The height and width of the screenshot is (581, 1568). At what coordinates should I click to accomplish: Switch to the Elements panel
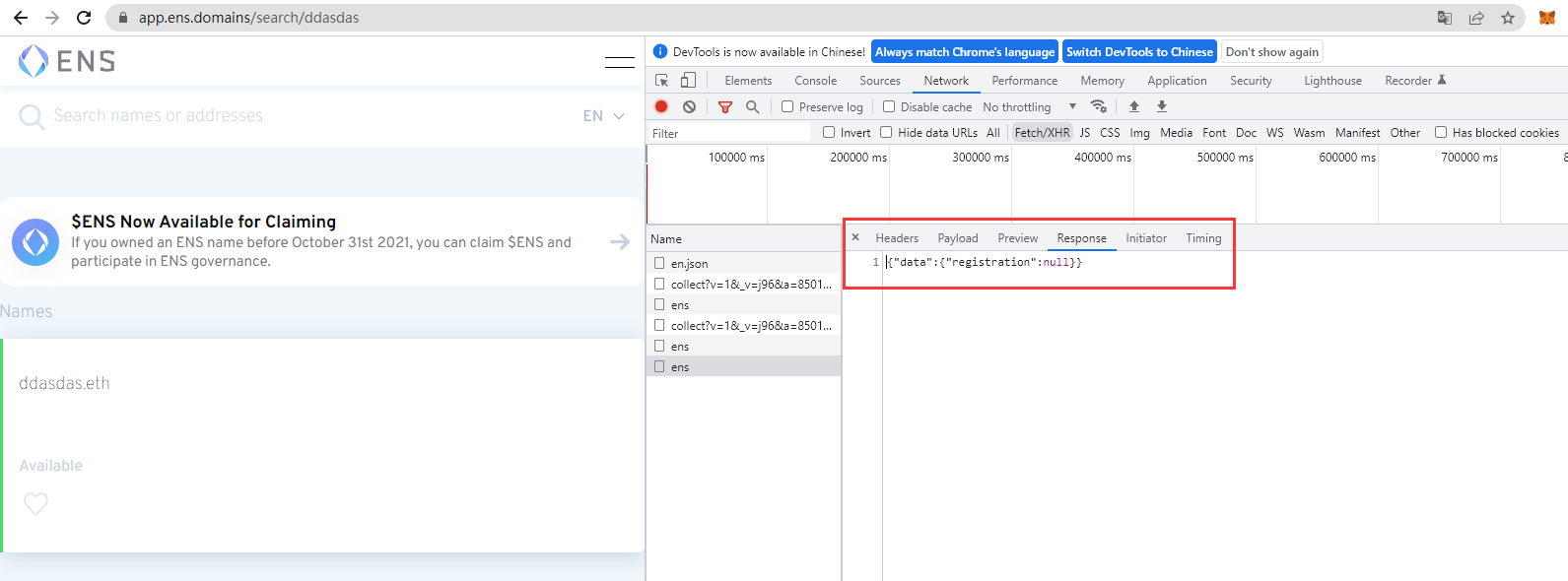[748, 81]
